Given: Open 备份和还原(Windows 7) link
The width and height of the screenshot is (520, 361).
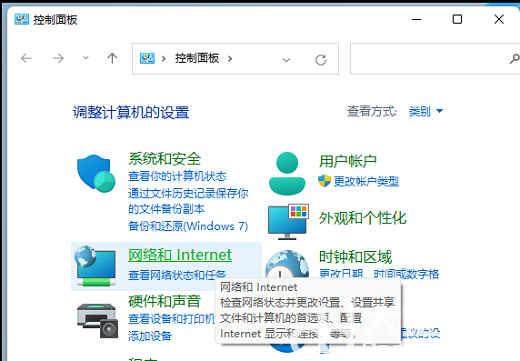Looking at the screenshot, I should [188, 226].
